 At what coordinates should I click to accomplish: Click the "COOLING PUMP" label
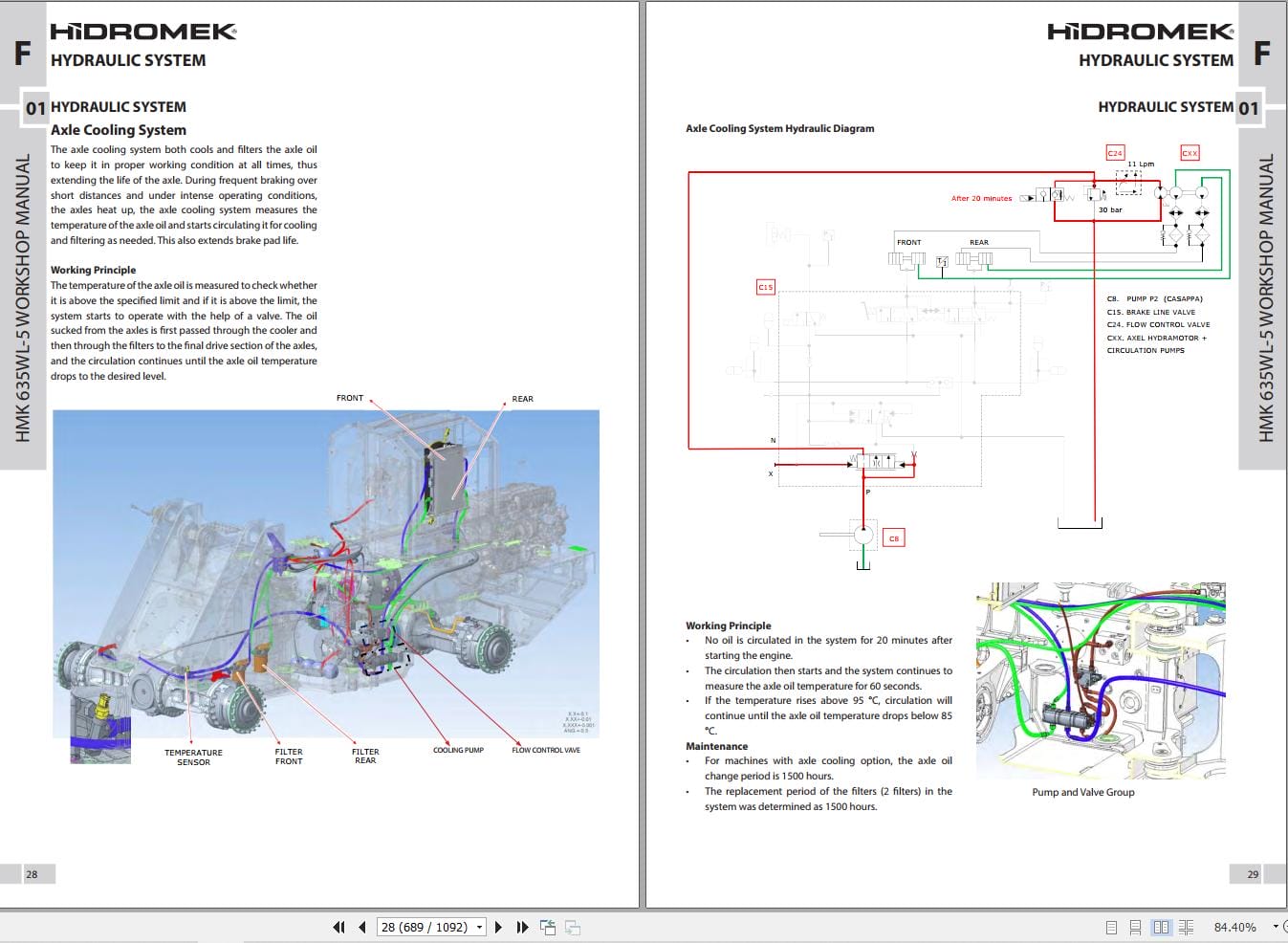tap(459, 750)
